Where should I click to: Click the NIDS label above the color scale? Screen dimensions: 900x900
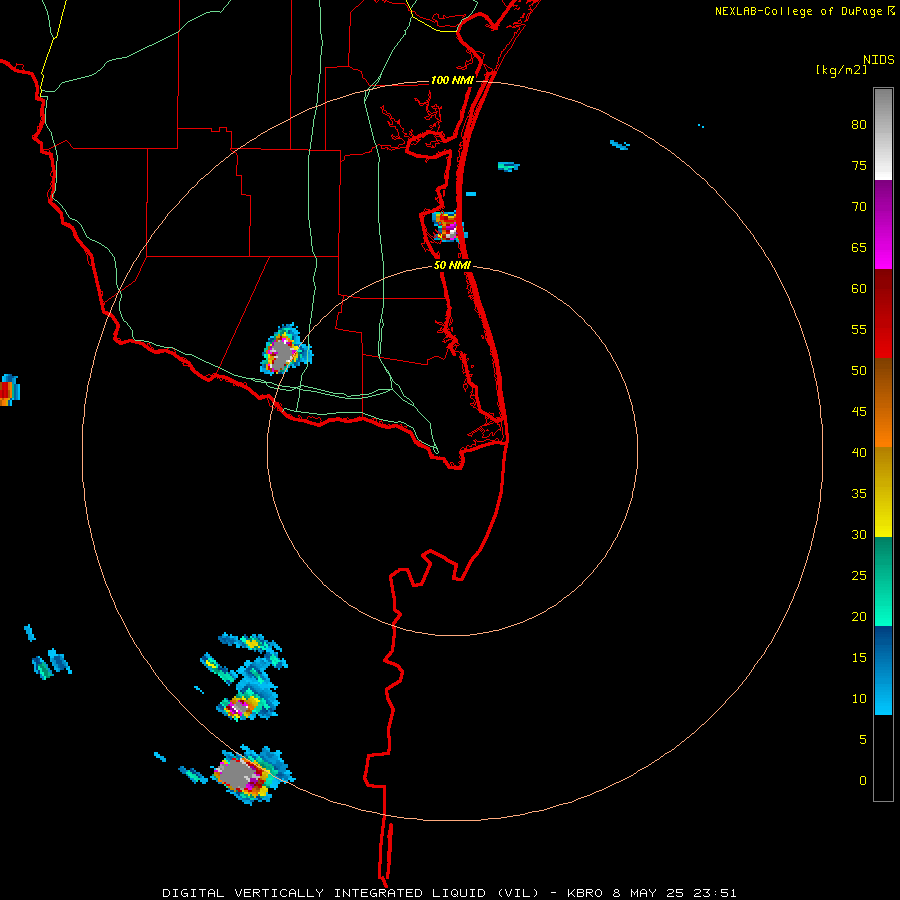pos(878,59)
